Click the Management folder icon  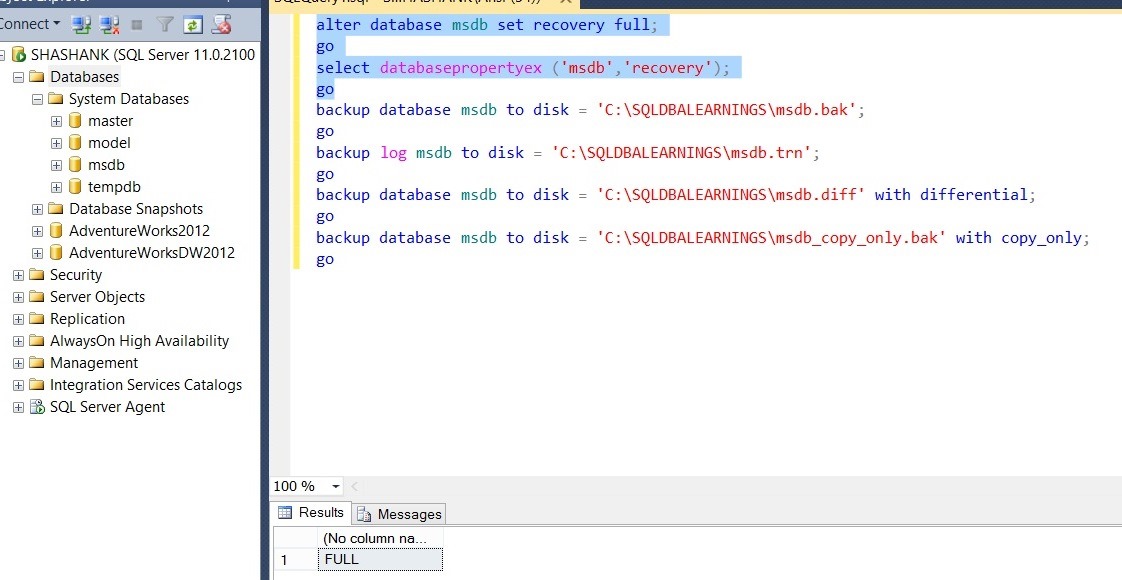tap(36, 363)
